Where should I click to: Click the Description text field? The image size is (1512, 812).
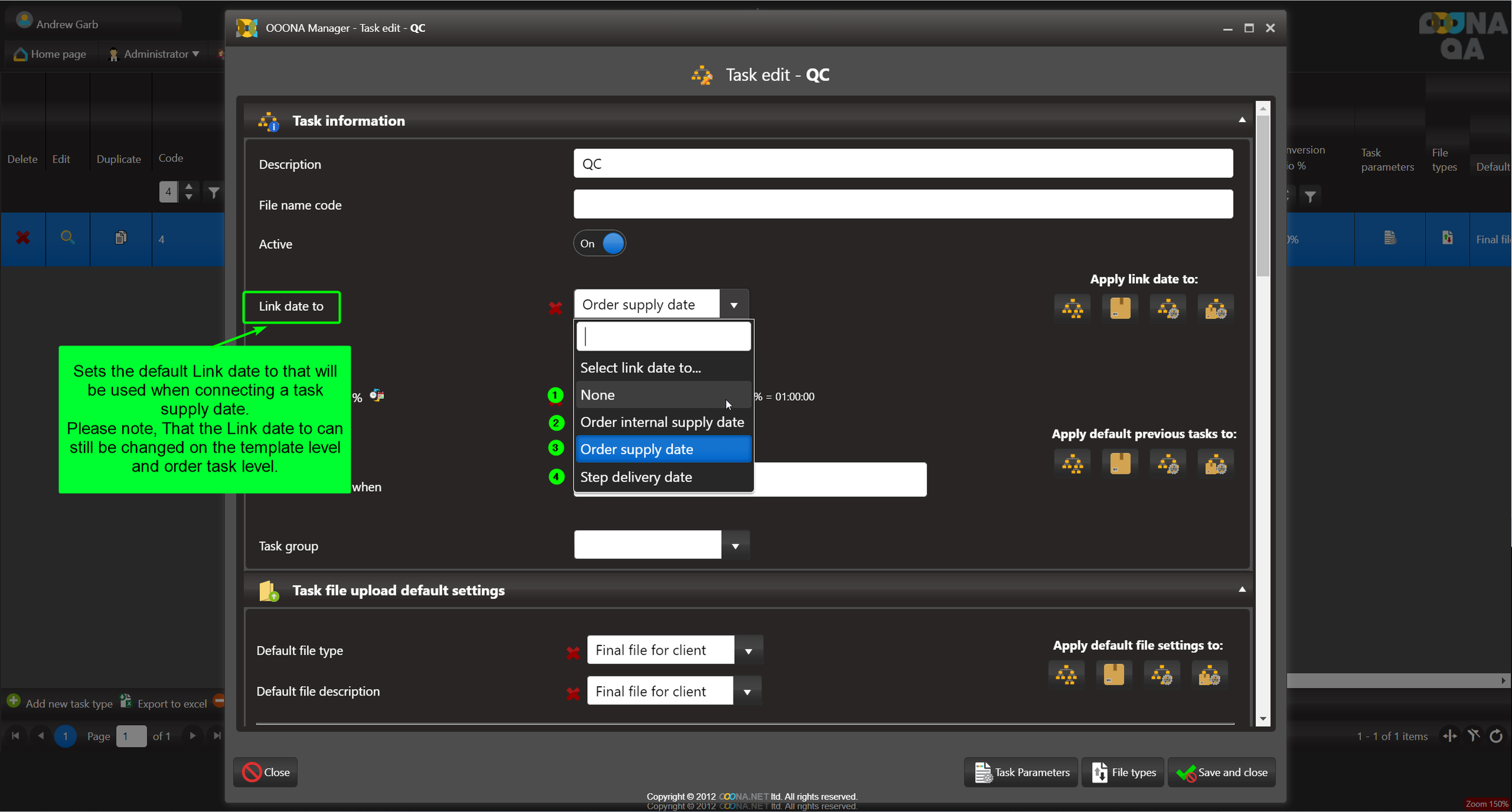[902, 164]
